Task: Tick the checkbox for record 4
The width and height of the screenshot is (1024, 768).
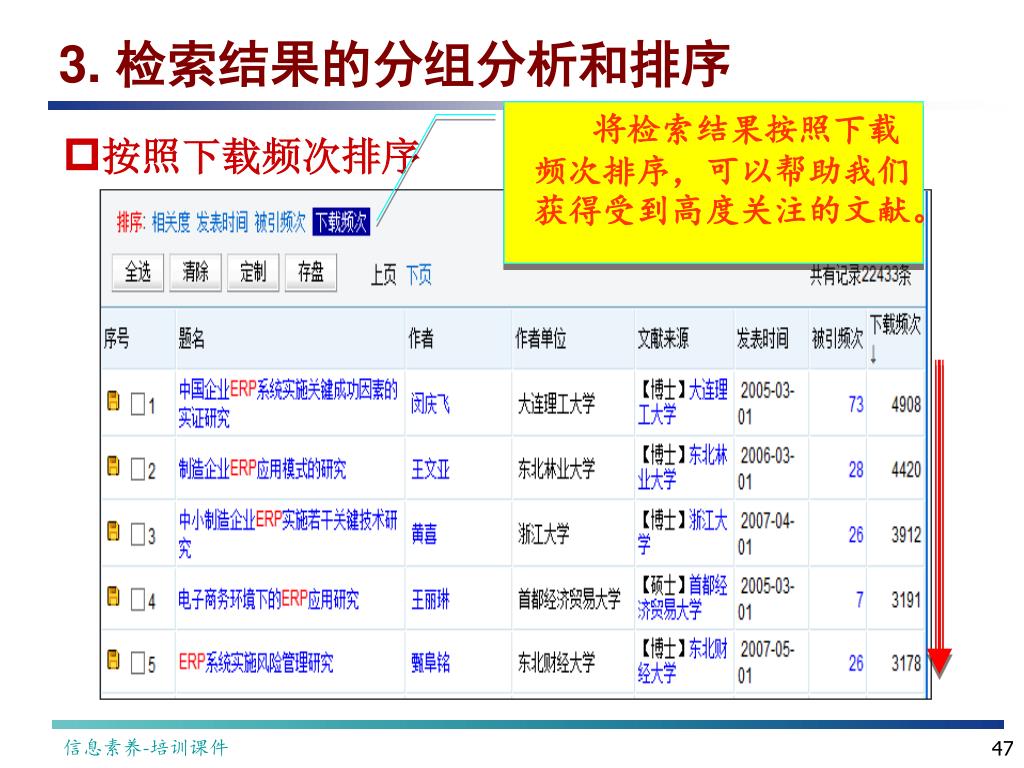Action: [x=138, y=599]
